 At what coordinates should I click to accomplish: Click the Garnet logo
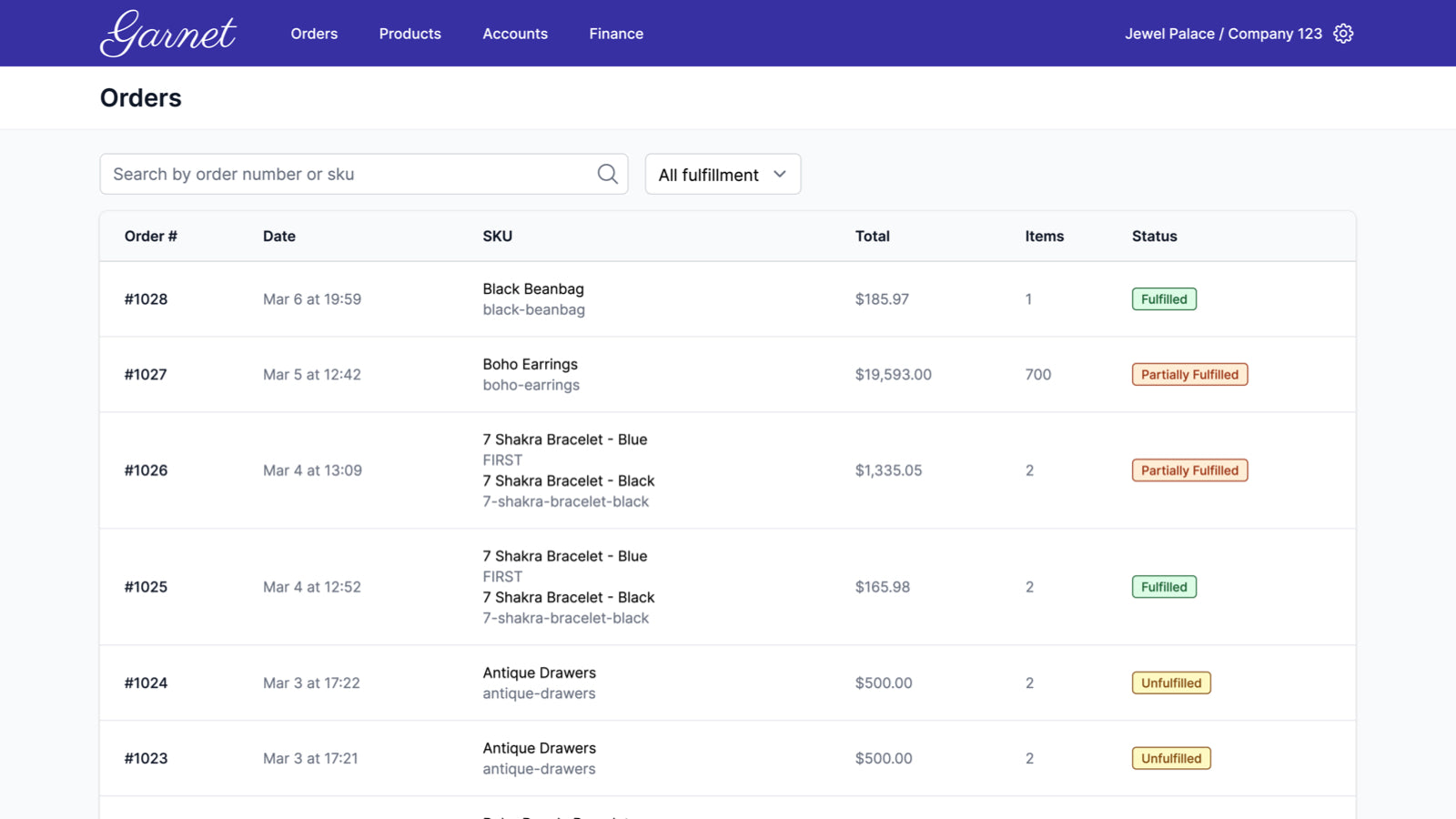[167, 33]
